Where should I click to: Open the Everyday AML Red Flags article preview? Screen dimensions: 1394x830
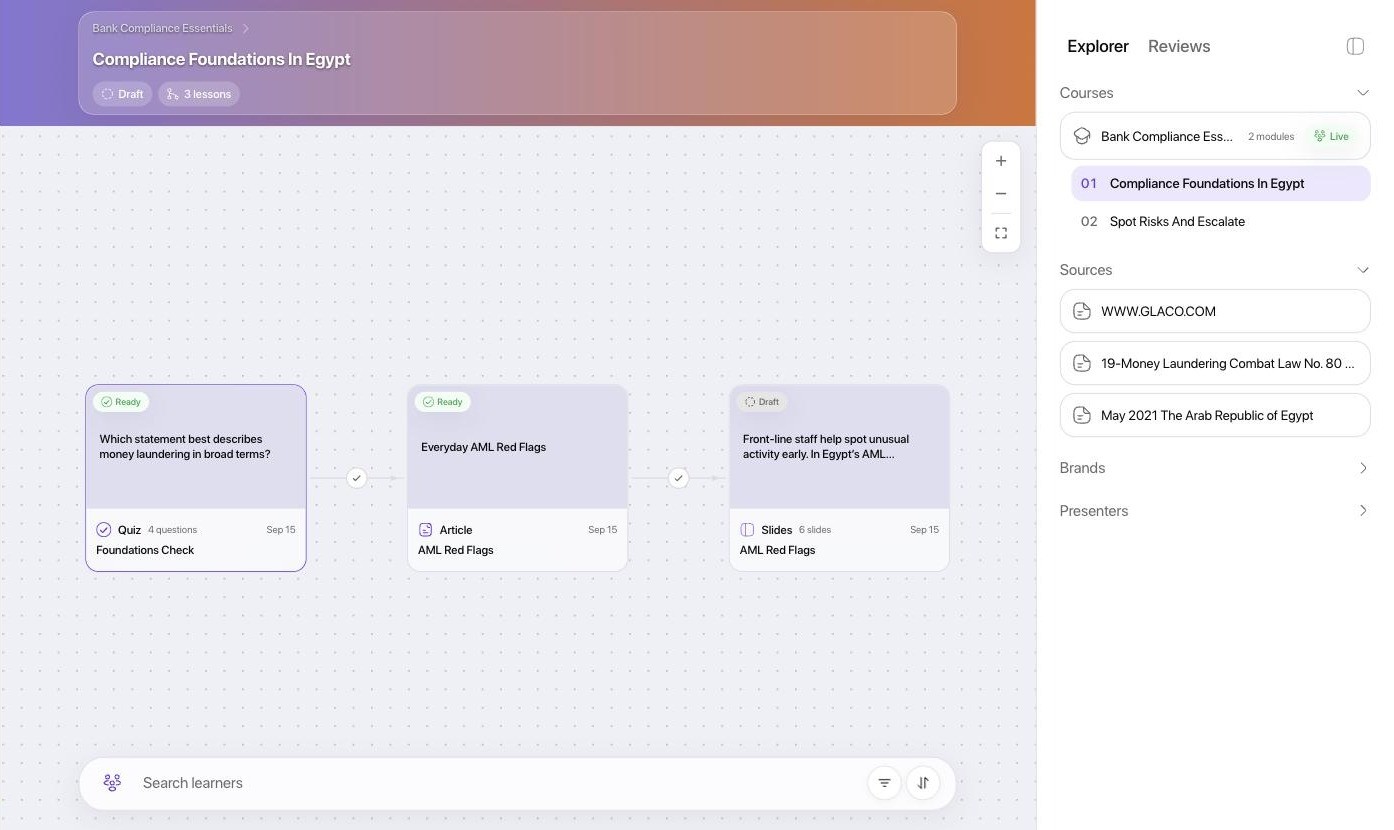pos(518,447)
